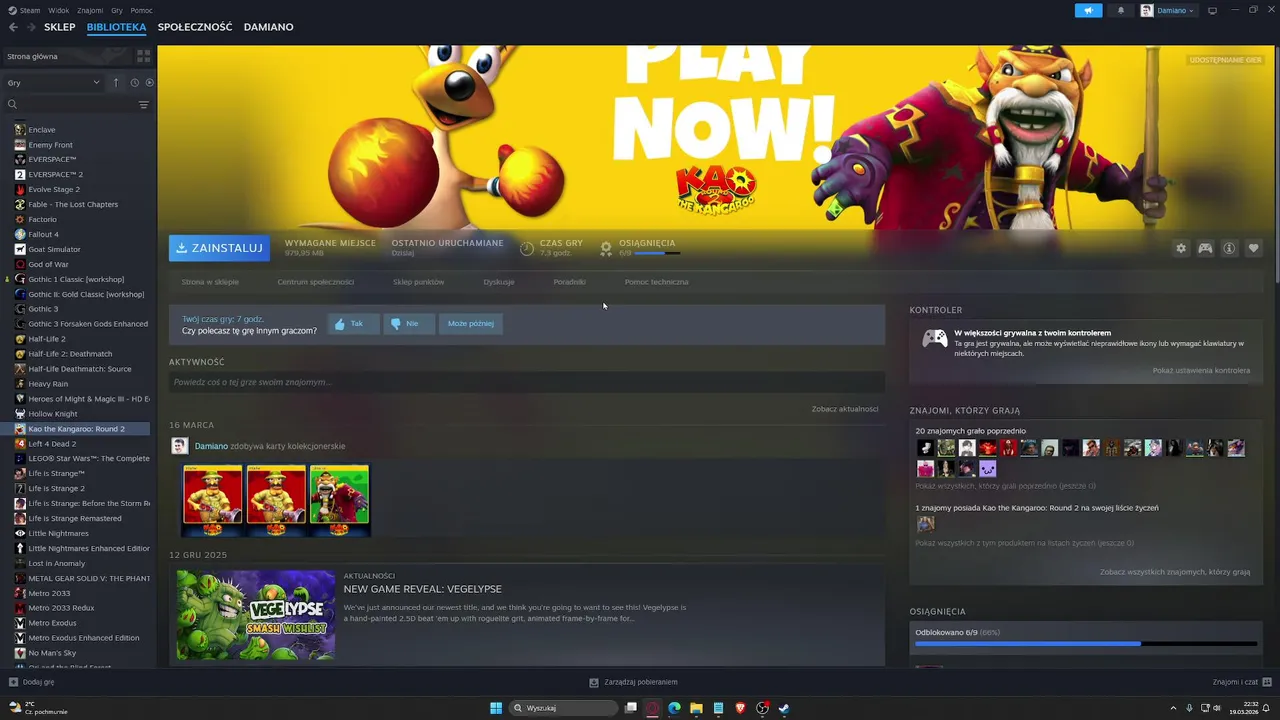Open the game settings gear icon
1280x720 pixels.
pos(1181,248)
